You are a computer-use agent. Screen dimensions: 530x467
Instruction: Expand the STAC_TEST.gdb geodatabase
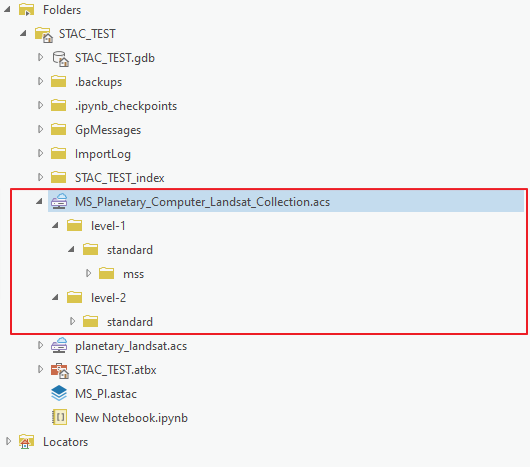40,57
